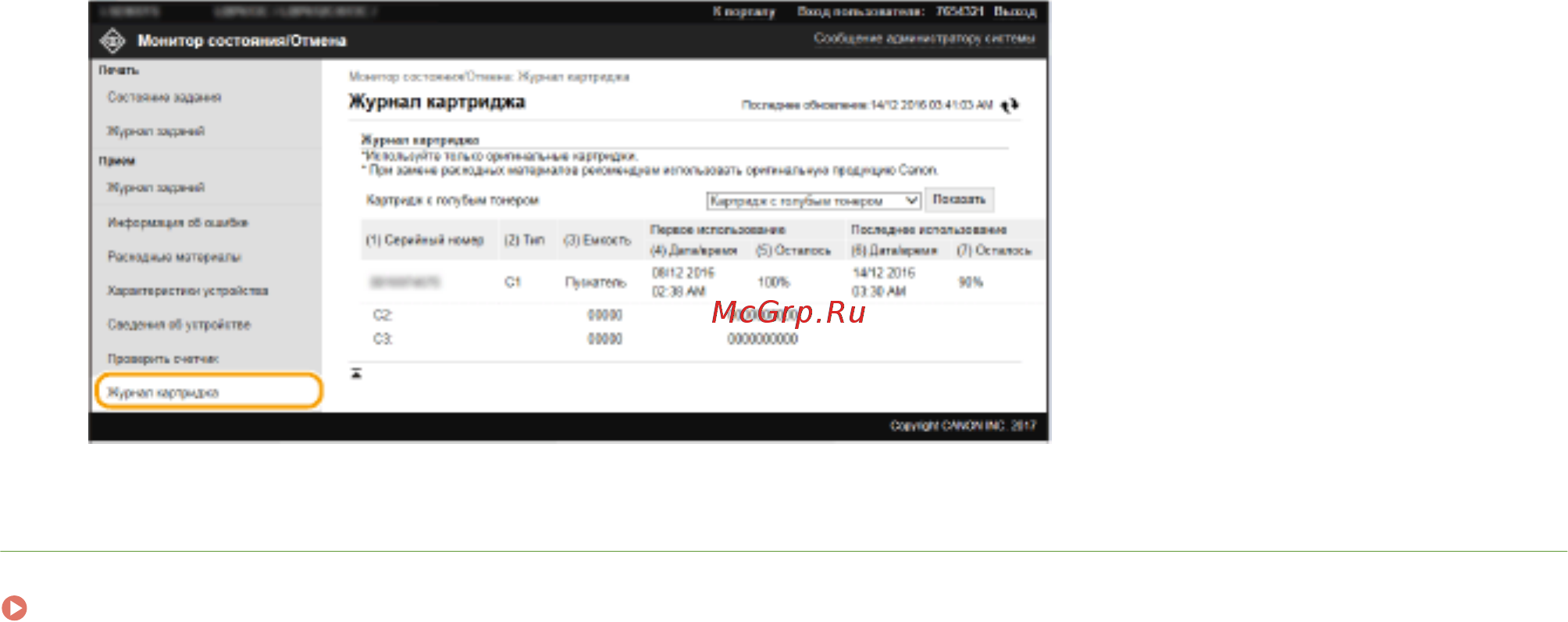Image resolution: width=1568 pixels, height=622 pixels.
Task: Open Информация об ошибке menu item
Action: tap(177, 223)
